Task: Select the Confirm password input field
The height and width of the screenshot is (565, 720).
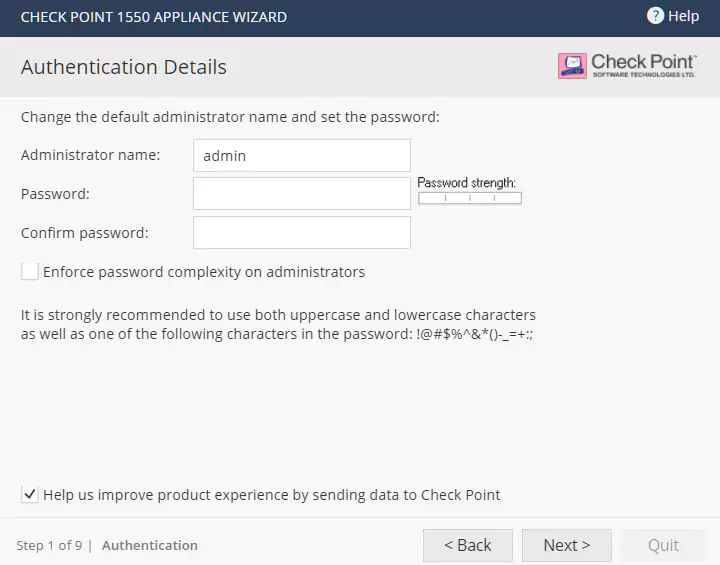Action: tap(301, 232)
